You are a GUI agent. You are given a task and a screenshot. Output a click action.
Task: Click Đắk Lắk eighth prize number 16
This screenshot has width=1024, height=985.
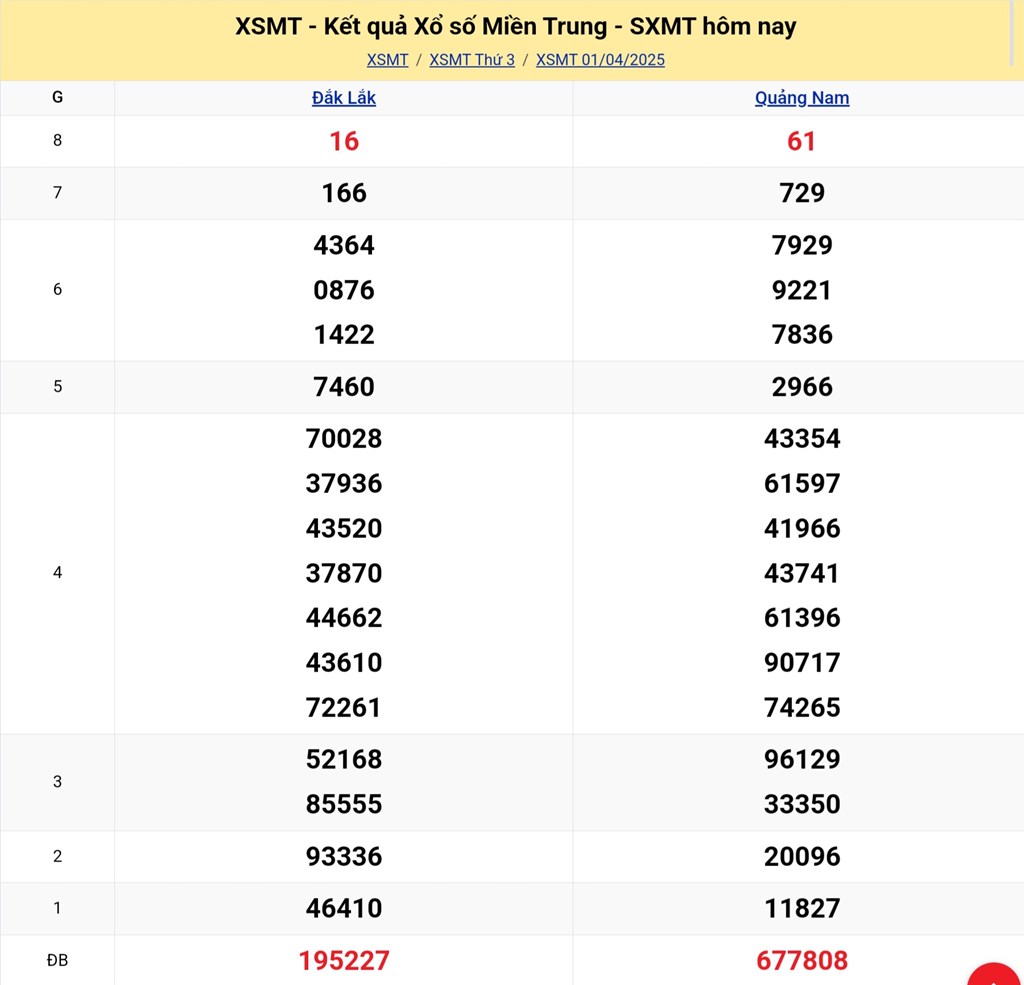(x=344, y=141)
